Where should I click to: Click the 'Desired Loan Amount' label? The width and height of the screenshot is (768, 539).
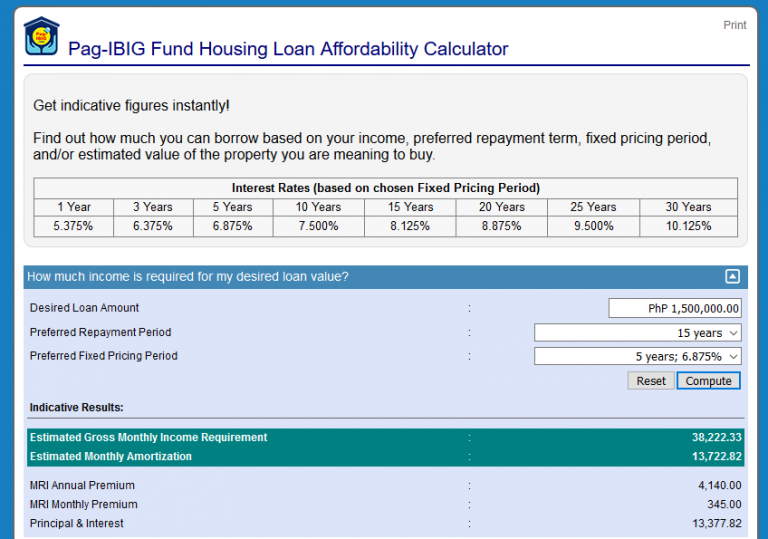[84, 308]
